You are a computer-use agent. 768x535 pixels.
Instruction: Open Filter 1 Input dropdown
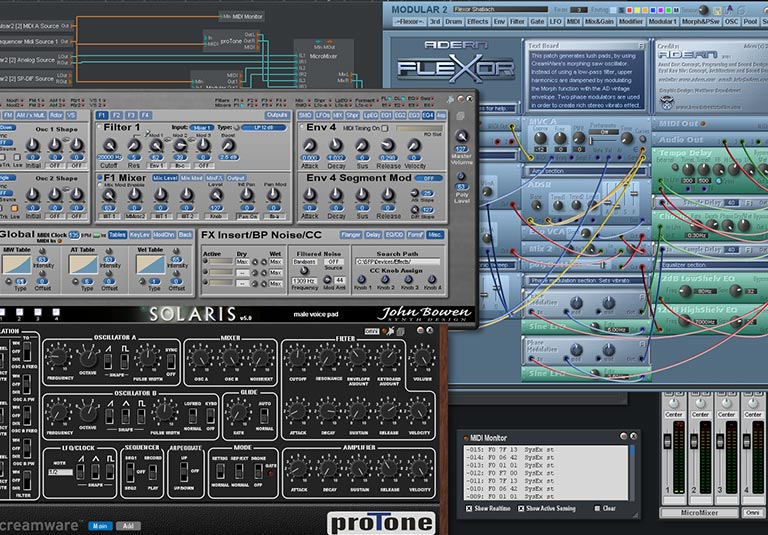[201, 127]
